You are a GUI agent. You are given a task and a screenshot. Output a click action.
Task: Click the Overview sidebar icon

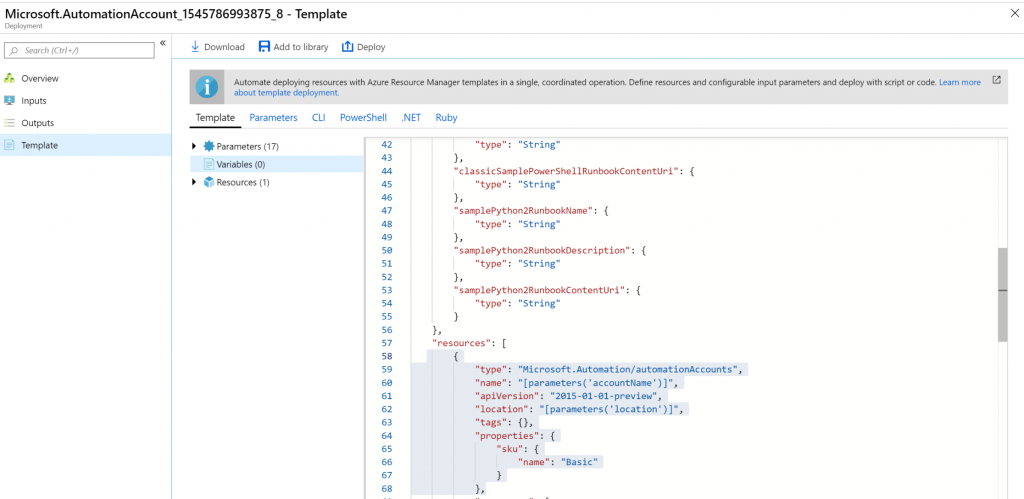pyautogui.click(x=10, y=78)
